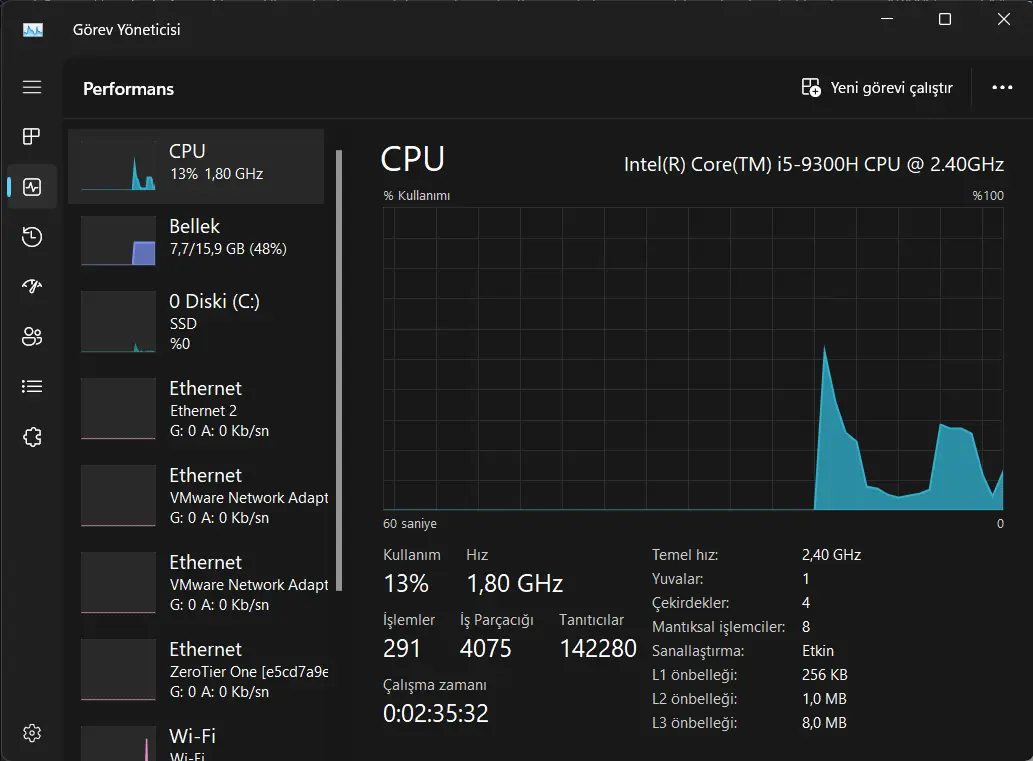Click the İş Parçacığı count 4075
The width and height of the screenshot is (1033, 761).
point(486,648)
